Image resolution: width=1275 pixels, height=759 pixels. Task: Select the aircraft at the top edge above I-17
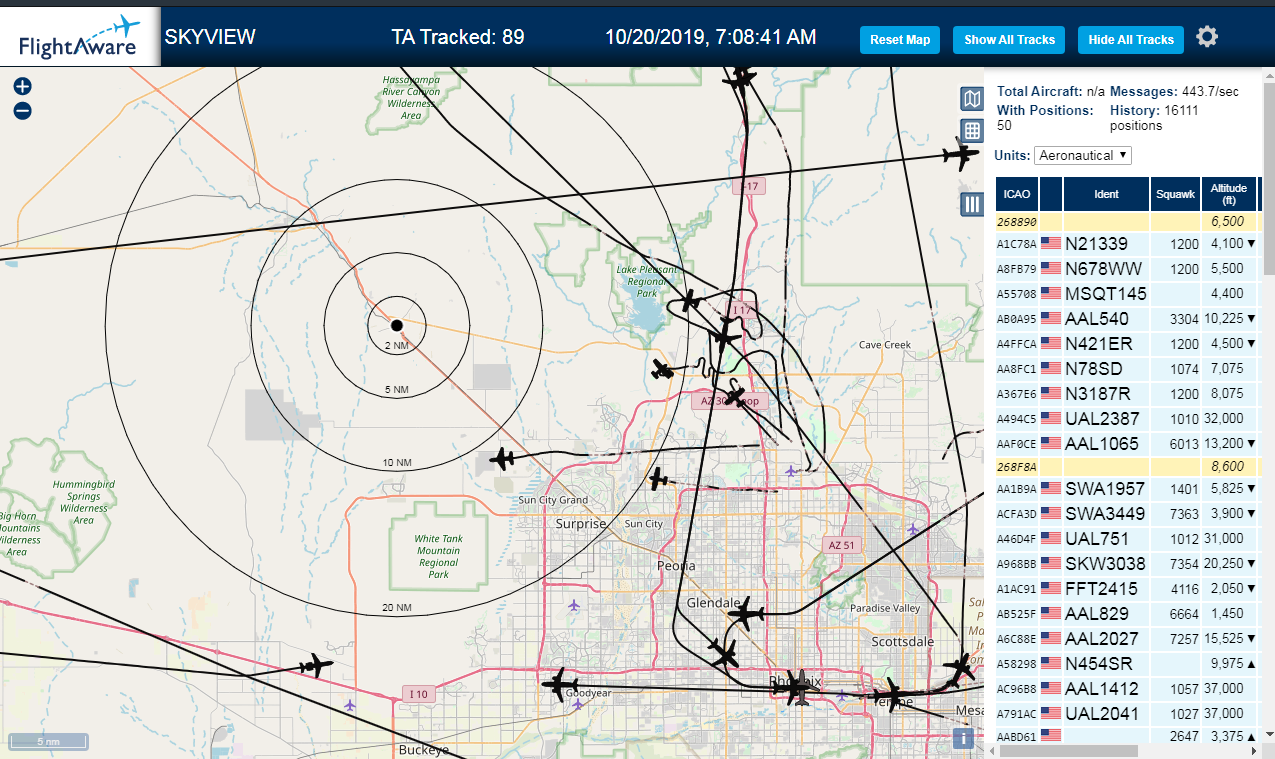click(741, 76)
